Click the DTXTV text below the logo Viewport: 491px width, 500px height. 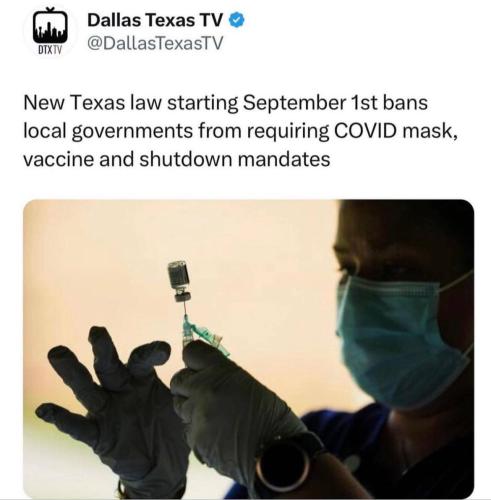(50, 50)
